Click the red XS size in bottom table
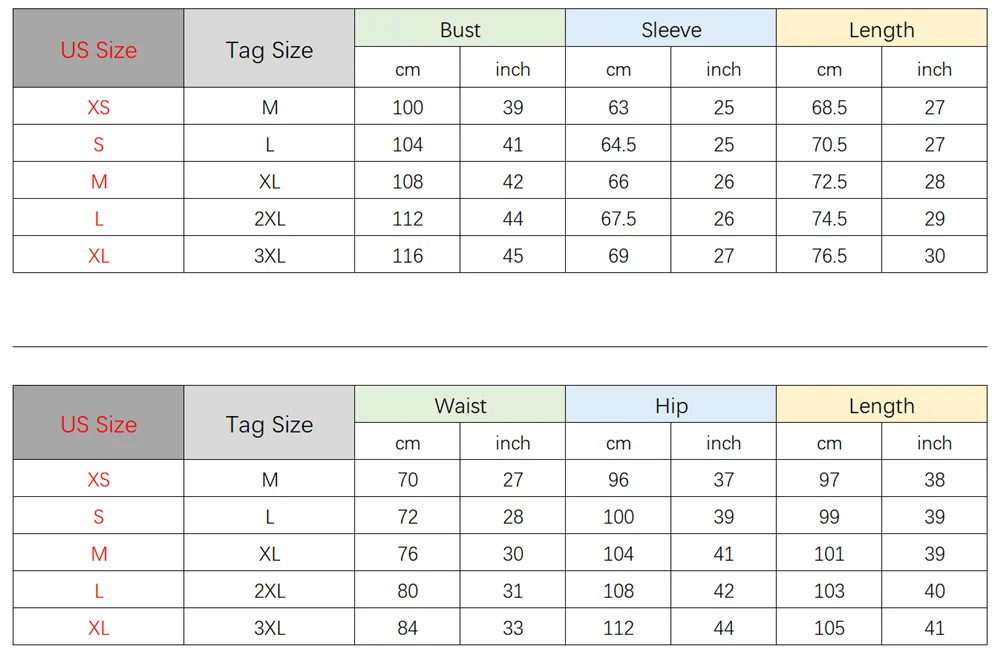The image size is (1000, 654). point(99,480)
